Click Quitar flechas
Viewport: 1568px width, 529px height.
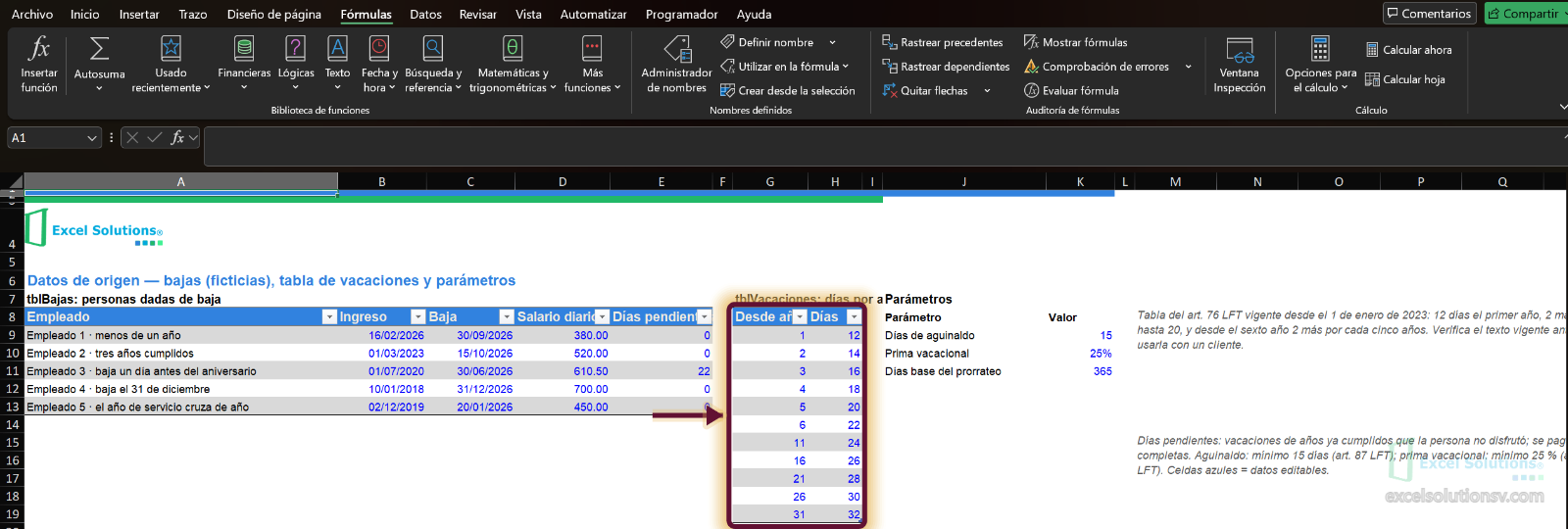coord(924,90)
